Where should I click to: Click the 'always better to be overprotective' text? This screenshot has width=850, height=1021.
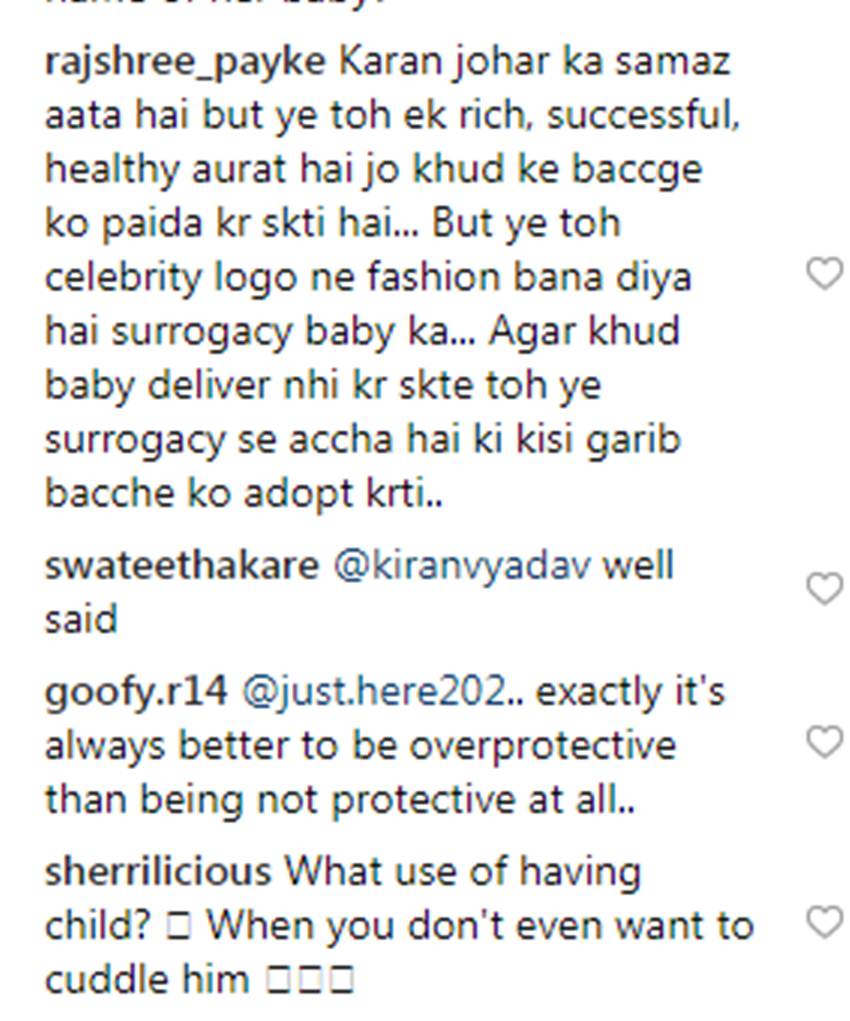[x=360, y=747]
